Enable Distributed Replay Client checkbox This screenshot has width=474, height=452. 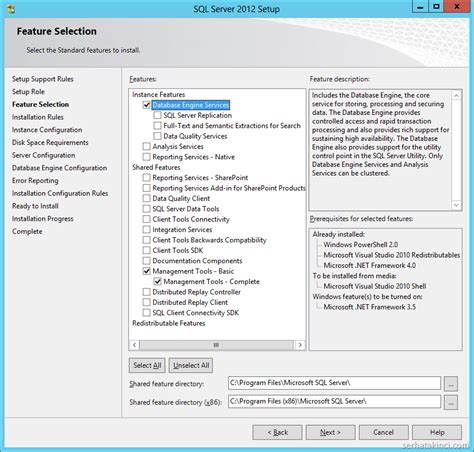point(146,302)
